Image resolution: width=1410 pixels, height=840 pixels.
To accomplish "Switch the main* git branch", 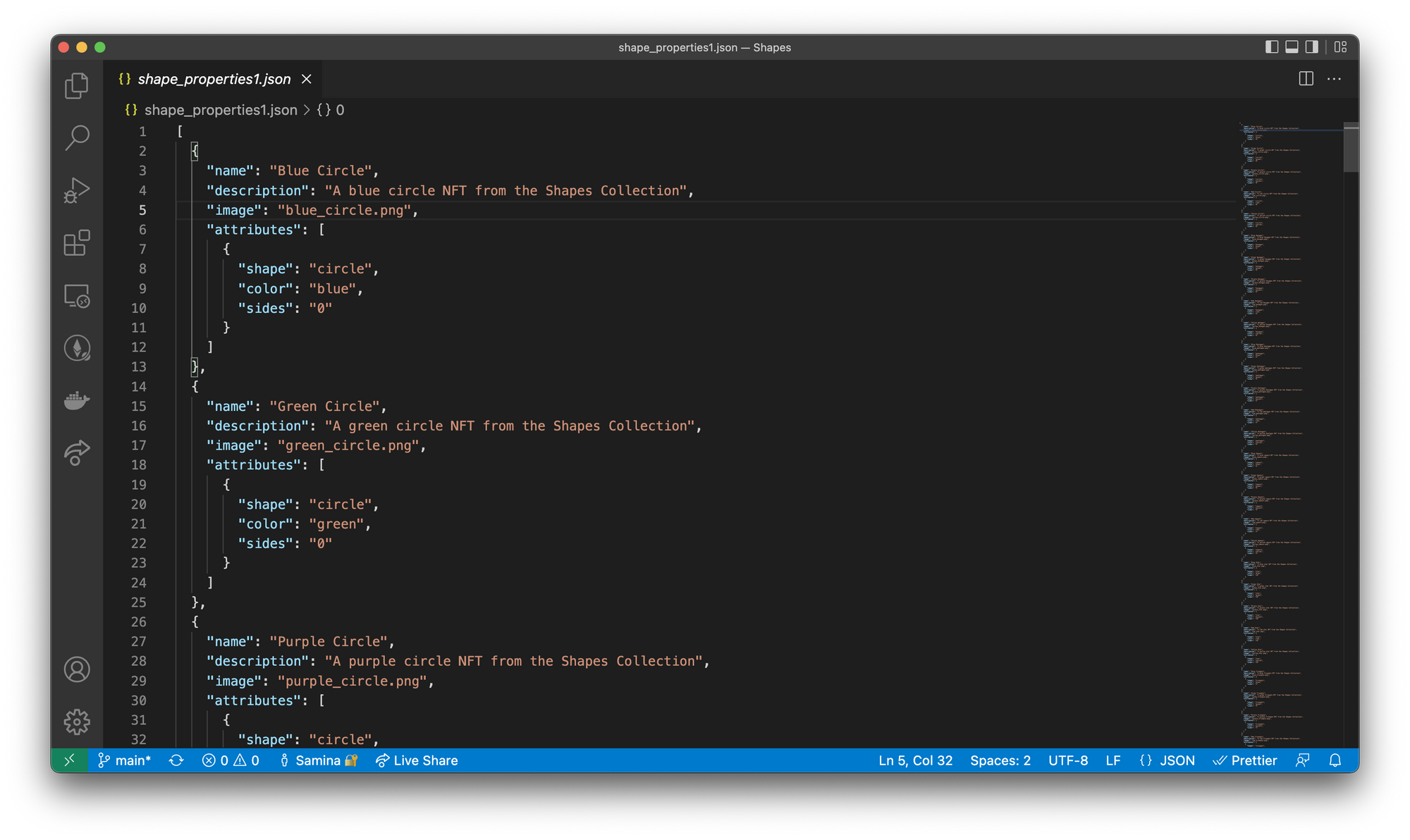I will coord(124,760).
